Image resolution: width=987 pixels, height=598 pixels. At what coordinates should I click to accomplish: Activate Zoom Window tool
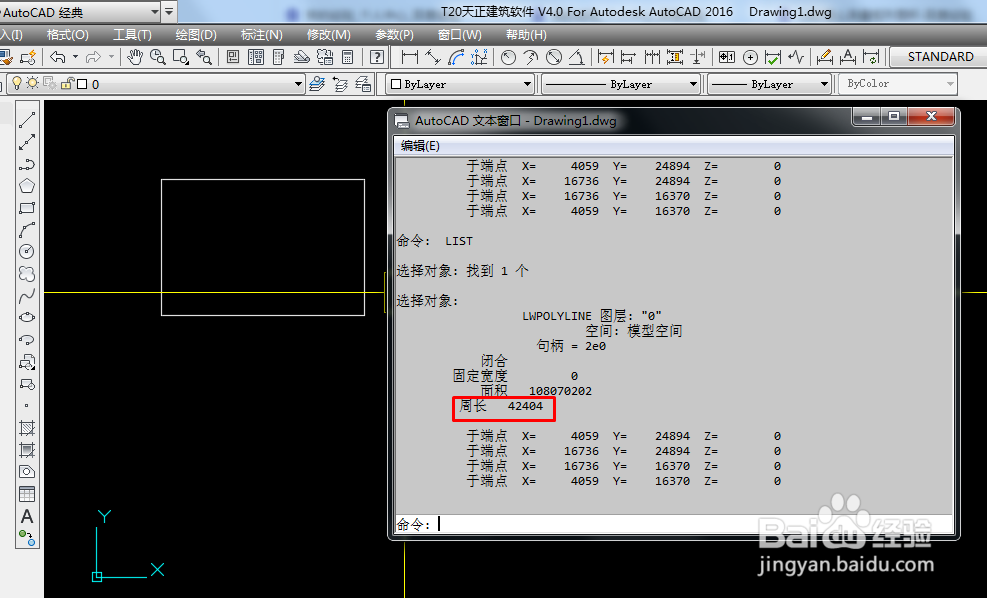[181, 57]
